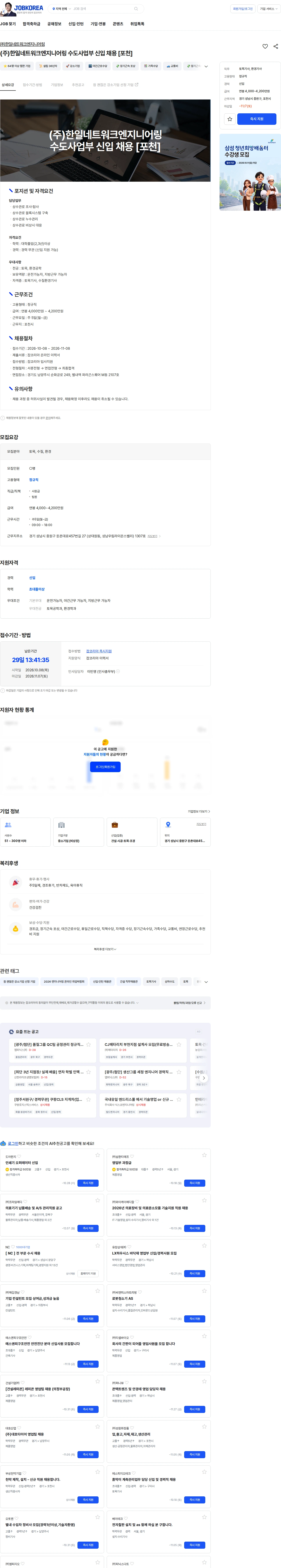Star the CJ에프리치 부천지점 설계사 posting
The image size is (281, 1568).
point(179,1045)
